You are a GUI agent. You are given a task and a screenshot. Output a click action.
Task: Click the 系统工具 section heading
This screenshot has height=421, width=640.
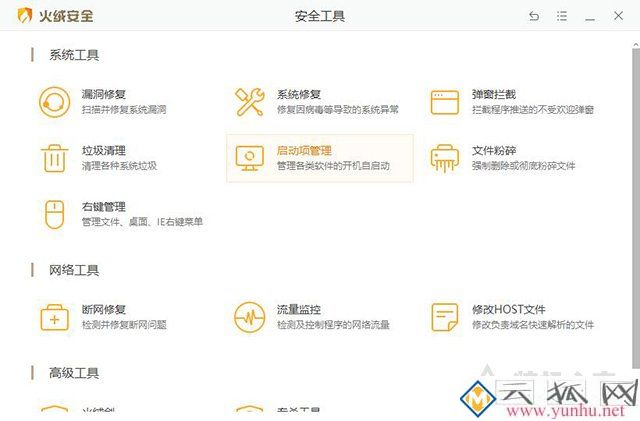coord(74,55)
